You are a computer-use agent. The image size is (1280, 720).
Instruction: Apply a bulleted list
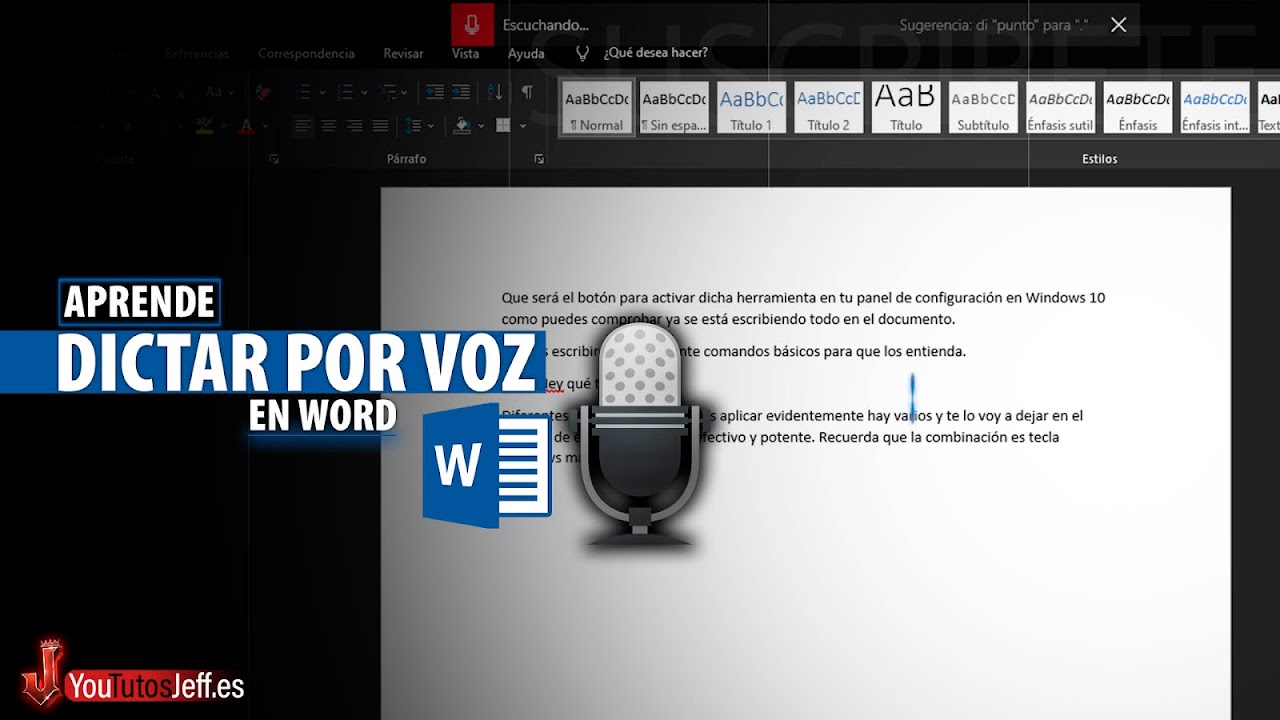click(303, 92)
